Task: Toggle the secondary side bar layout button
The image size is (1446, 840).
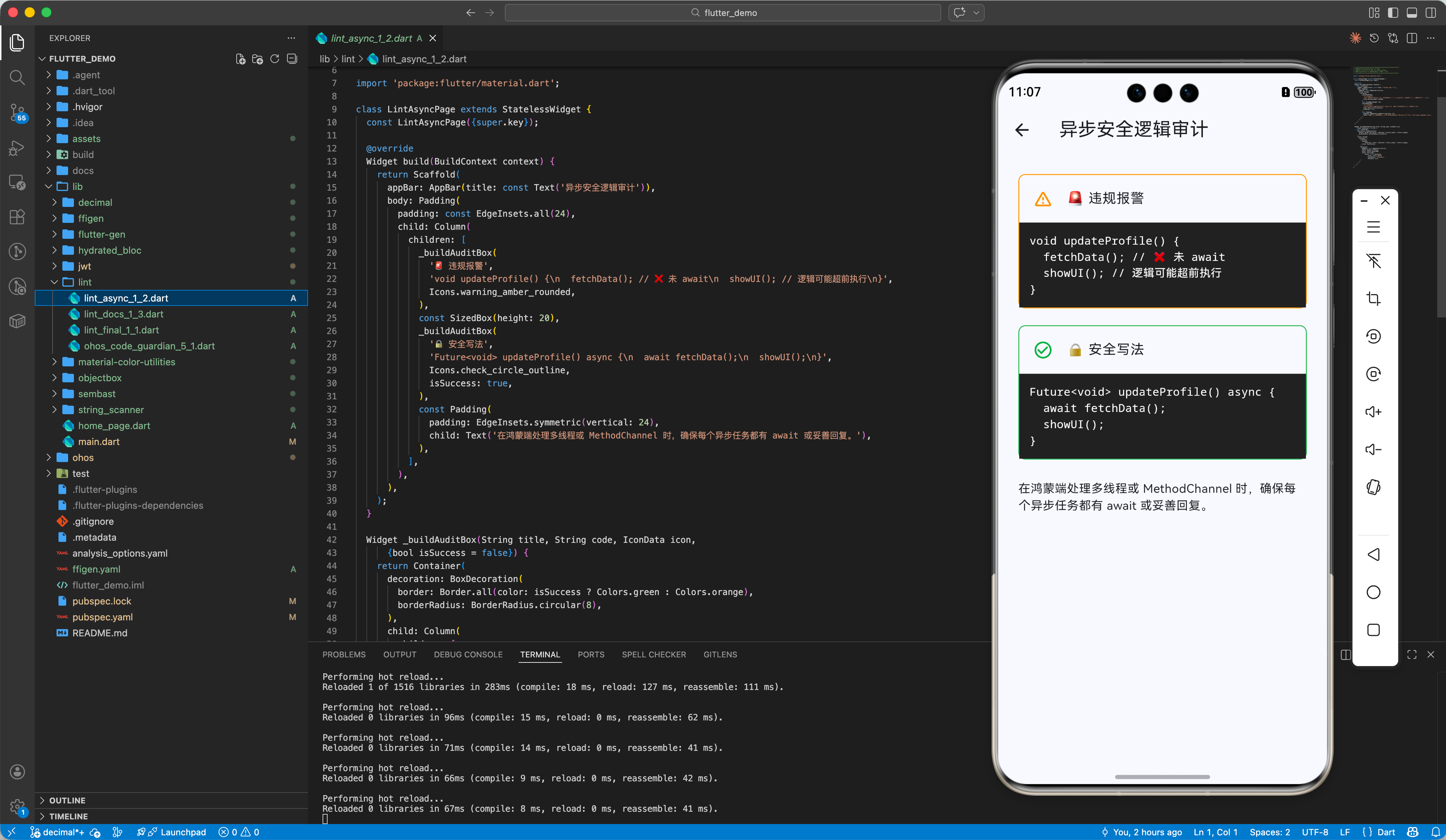Action: [1430, 13]
